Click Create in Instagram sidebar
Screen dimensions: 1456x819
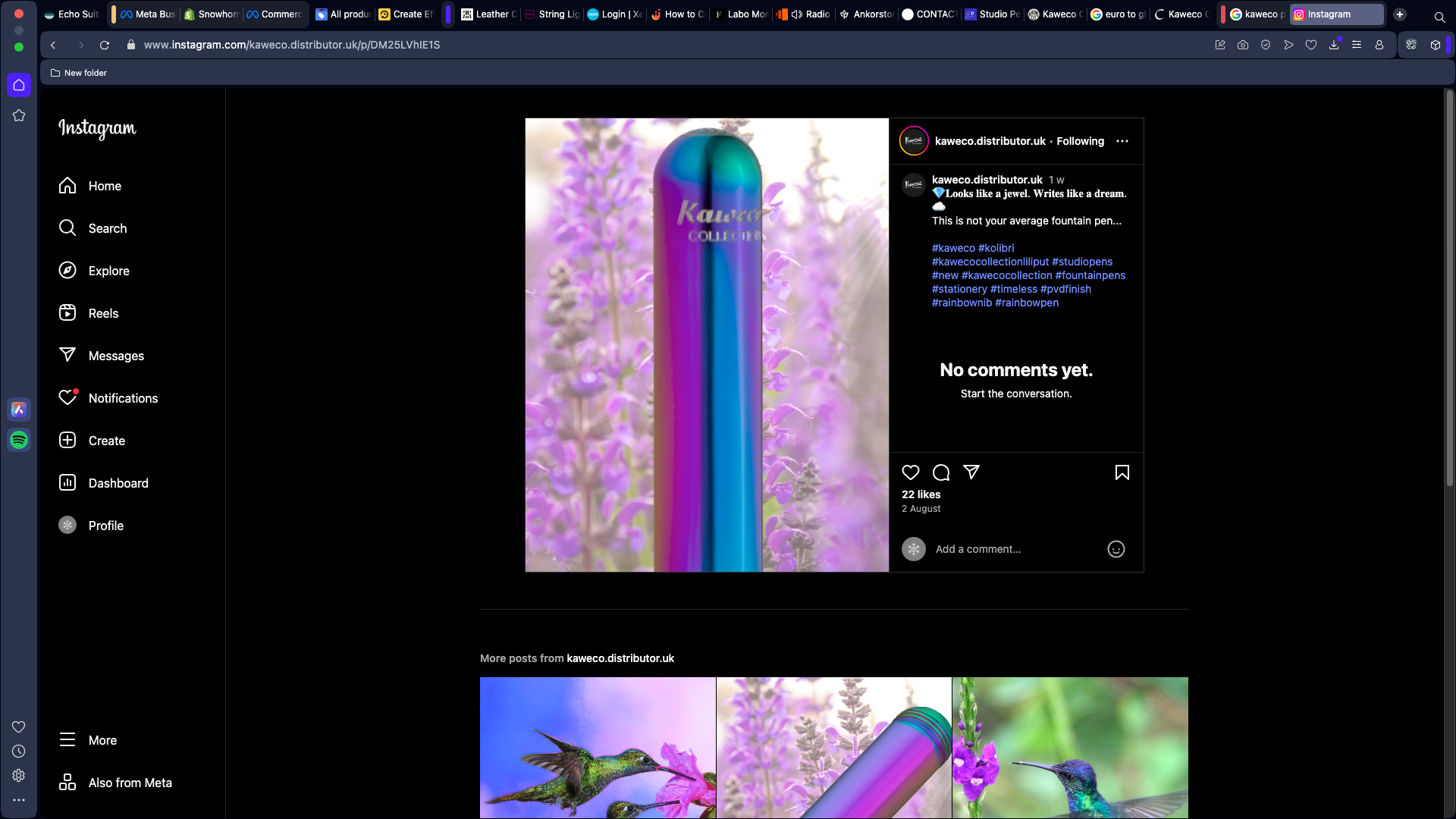point(92,441)
